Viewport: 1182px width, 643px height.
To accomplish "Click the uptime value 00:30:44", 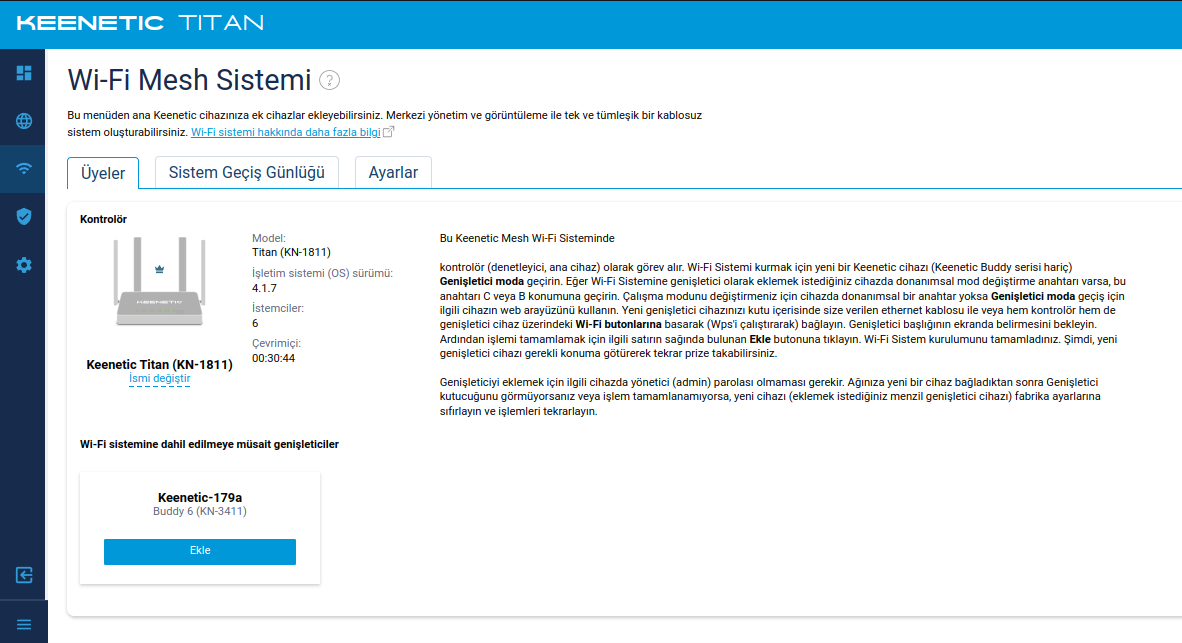I will pos(274,358).
